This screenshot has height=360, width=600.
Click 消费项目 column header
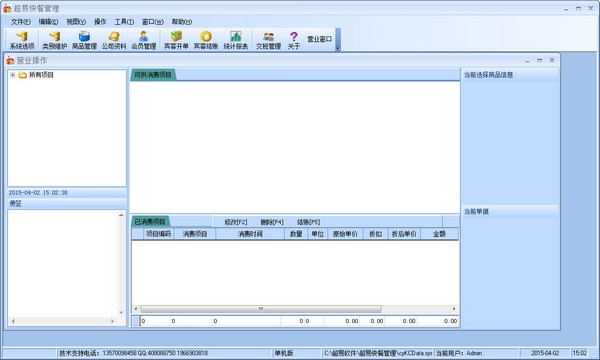[195, 234]
